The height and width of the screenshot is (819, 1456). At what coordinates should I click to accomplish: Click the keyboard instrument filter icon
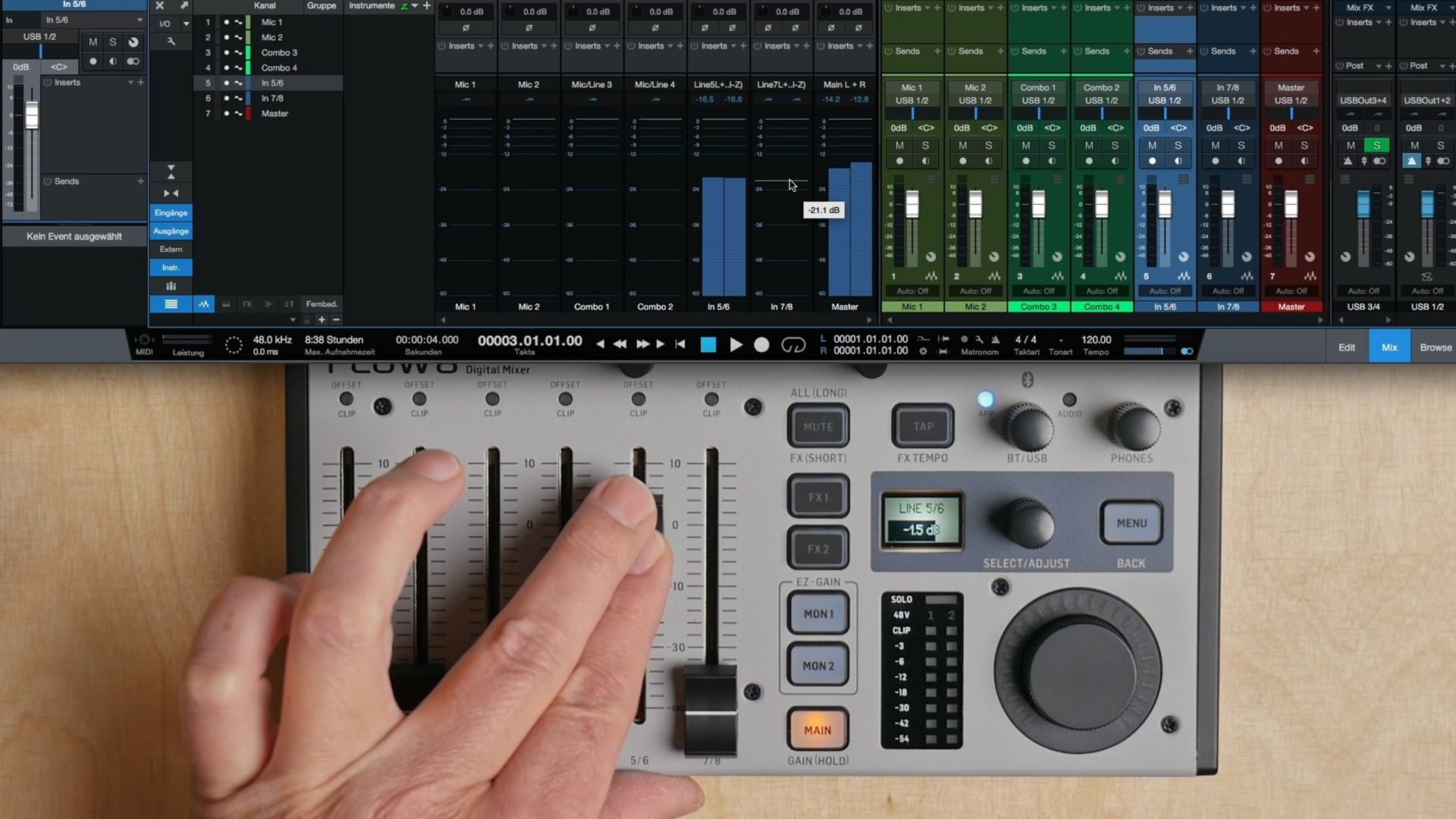[225, 304]
